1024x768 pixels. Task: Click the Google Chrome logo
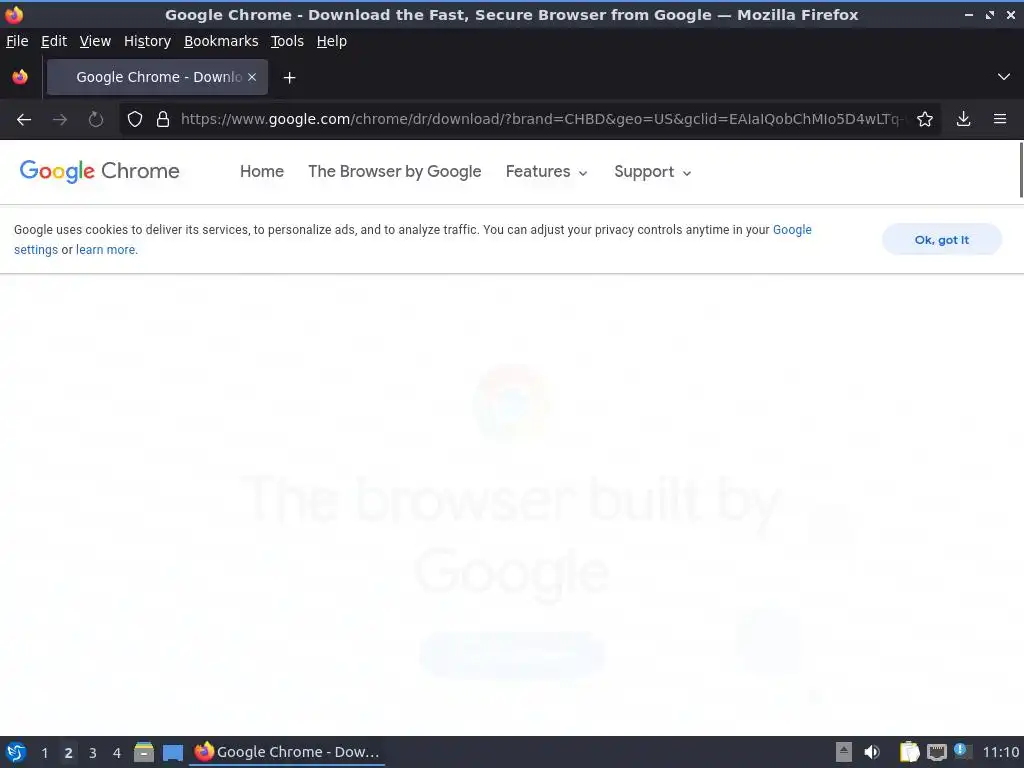(99, 171)
